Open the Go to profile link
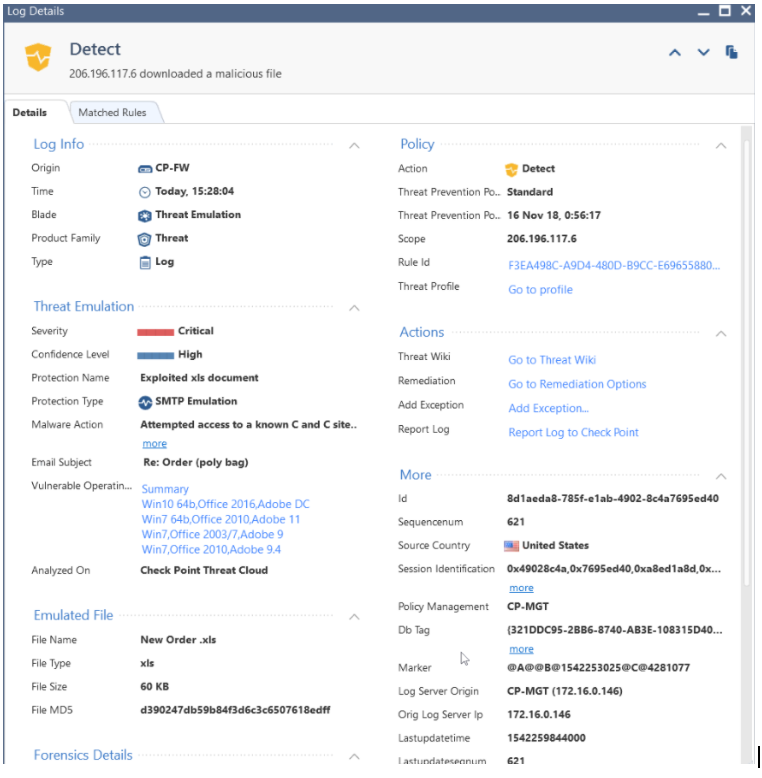762x778 pixels. (x=540, y=290)
